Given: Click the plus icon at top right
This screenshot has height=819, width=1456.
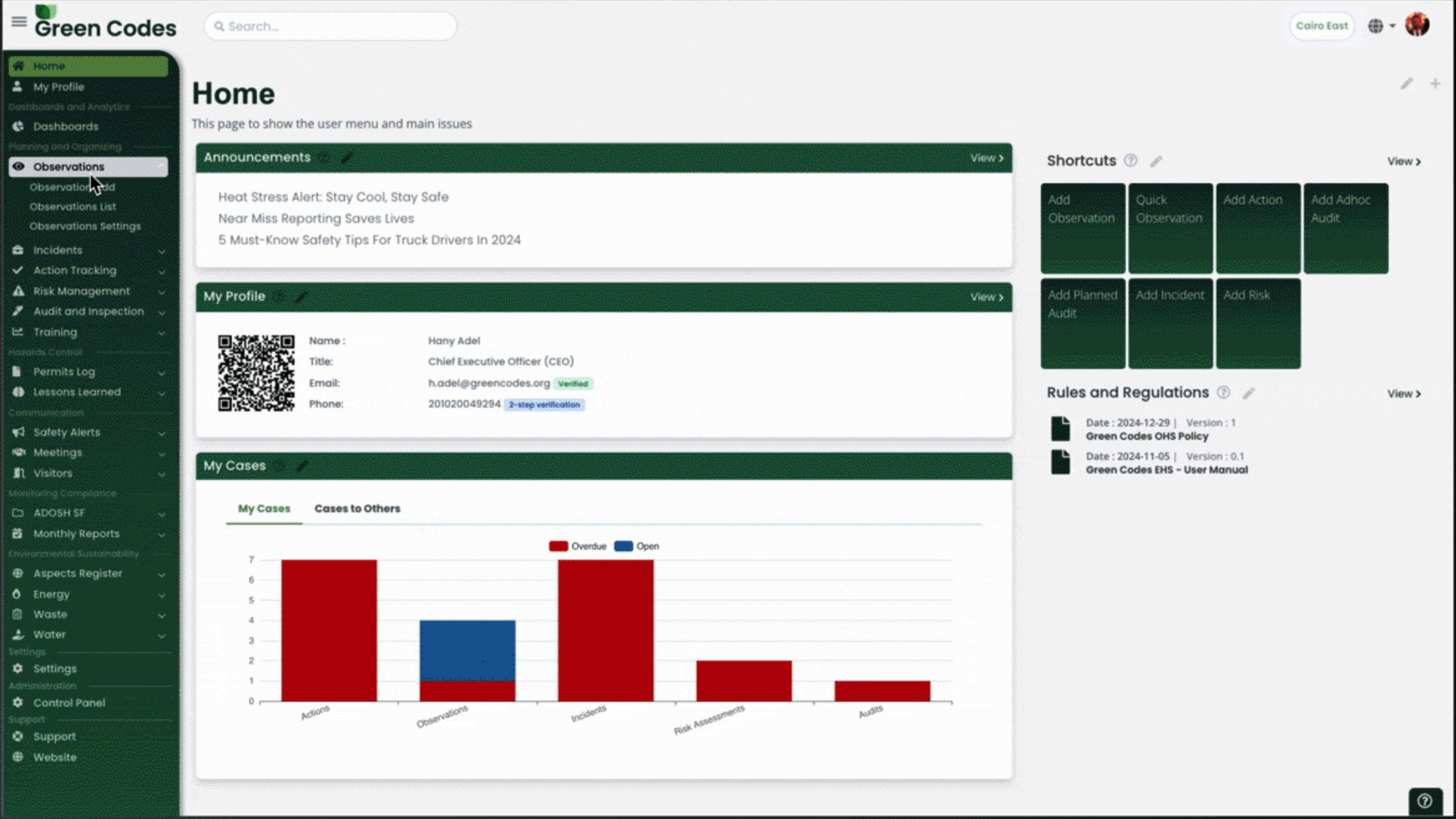Looking at the screenshot, I should click(x=1435, y=84).
